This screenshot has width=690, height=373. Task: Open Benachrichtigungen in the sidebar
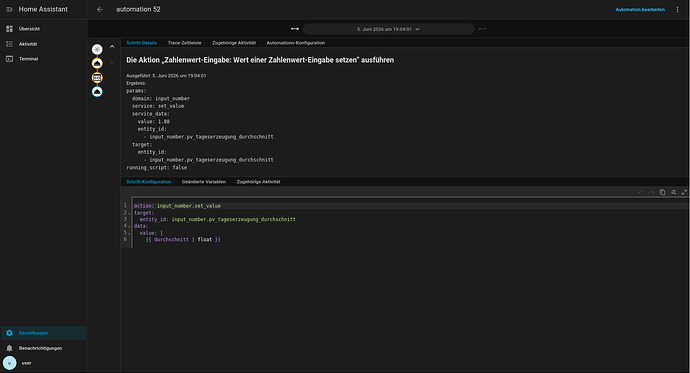[40, 348]
